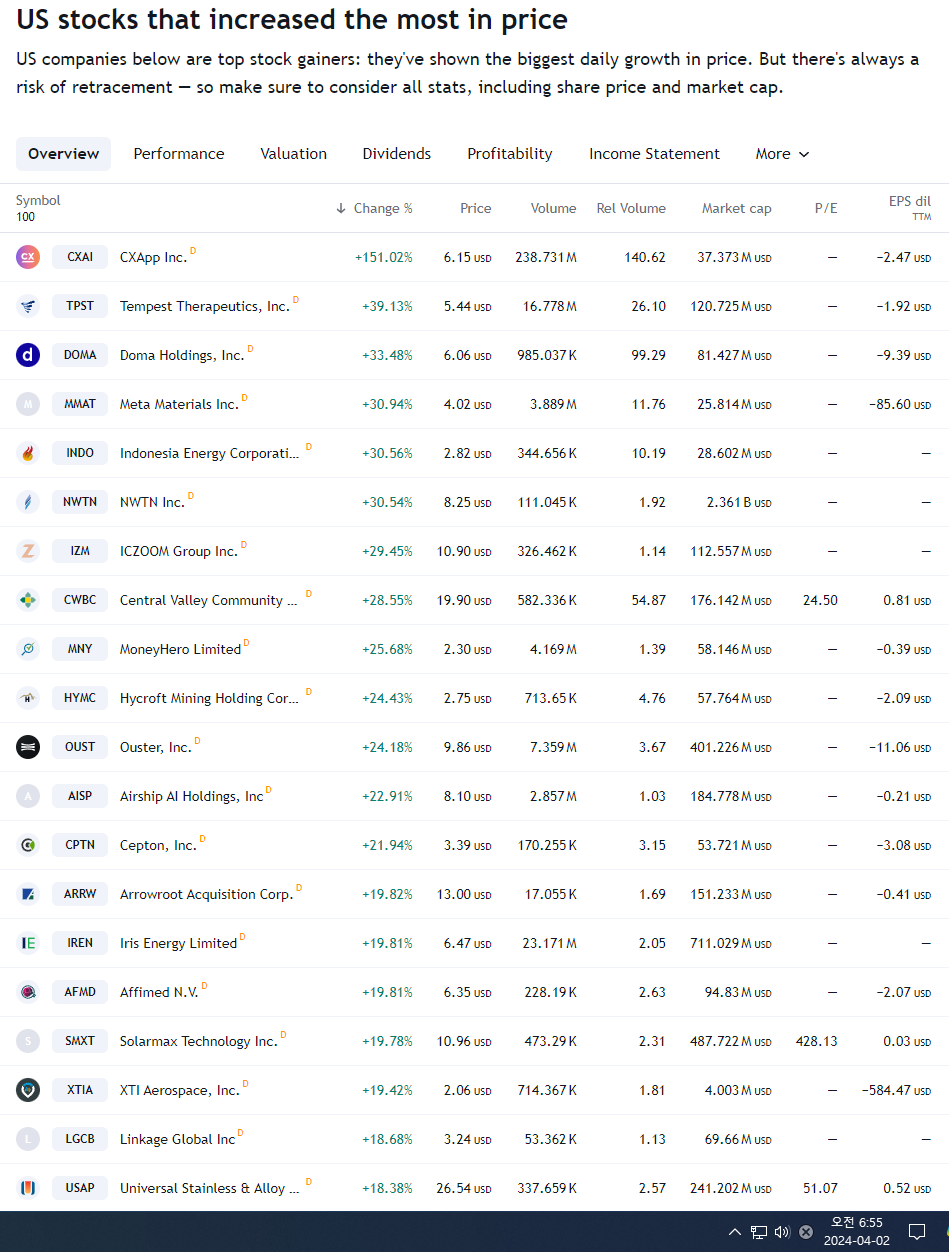The height and width of the screenshot is (1252, 949).
Task: Click the 26.54 USD price value
Action: coord(464,1188)
